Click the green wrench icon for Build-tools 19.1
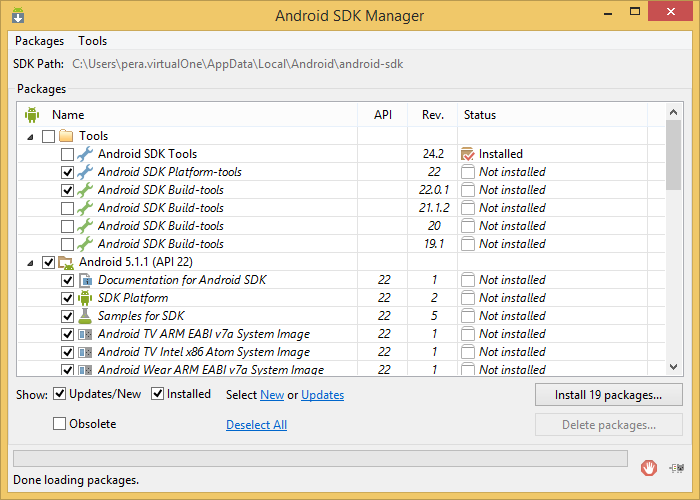 pyautogui.click(x=85, y=244)
